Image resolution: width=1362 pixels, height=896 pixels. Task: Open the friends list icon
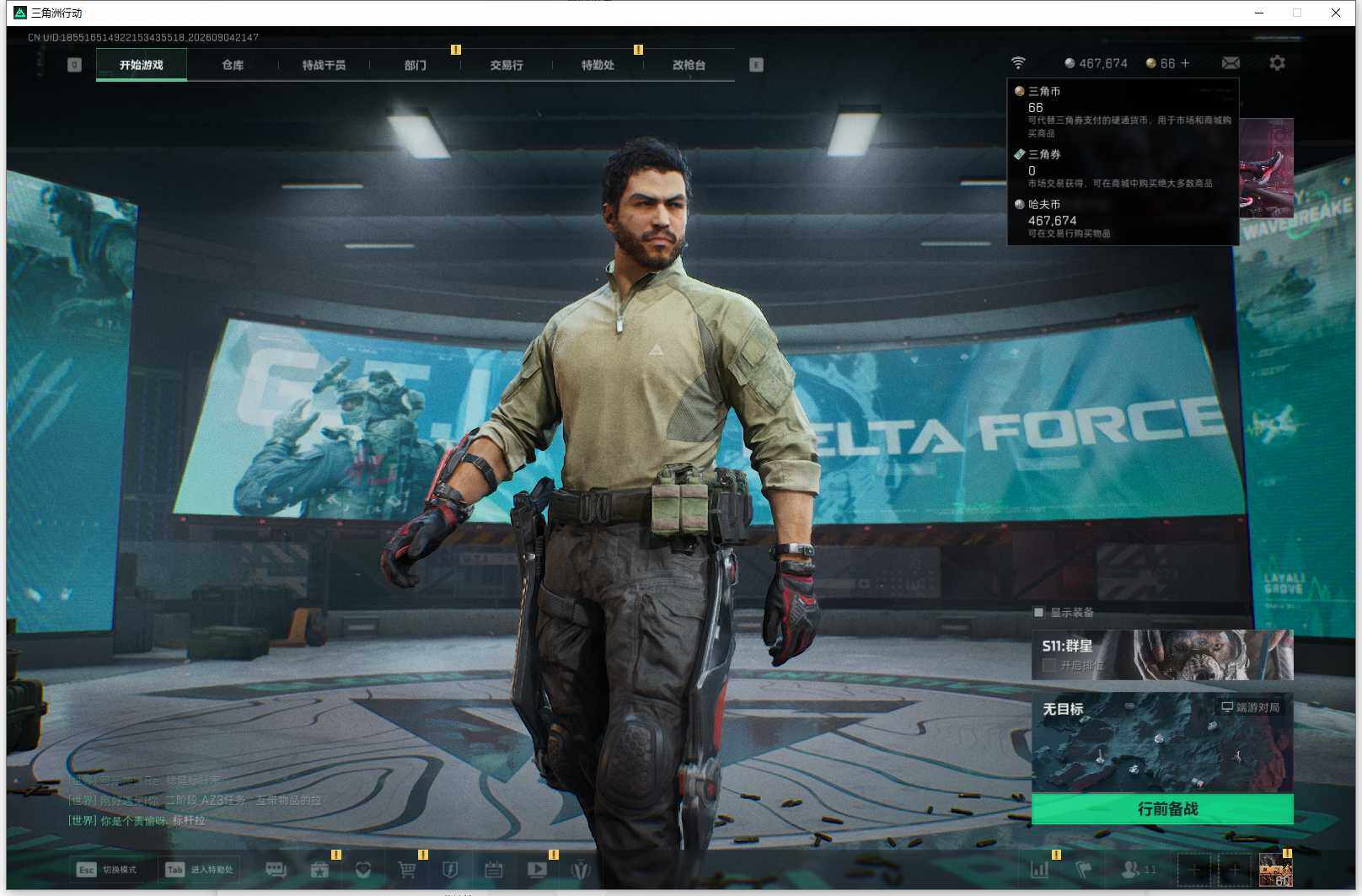[1138, 869]
